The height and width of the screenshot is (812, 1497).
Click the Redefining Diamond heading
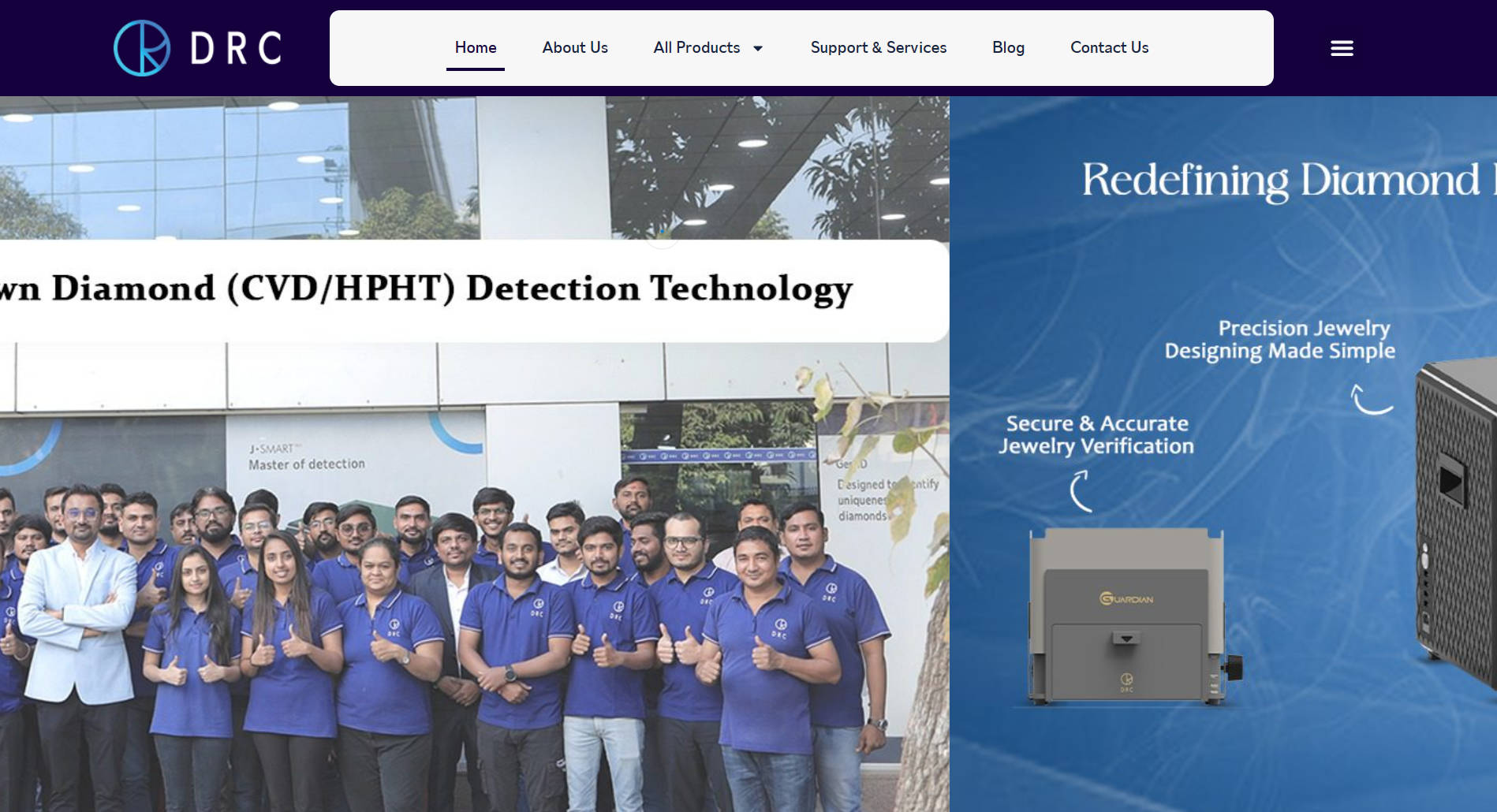pyautogui.click(x=1282, y=181)
